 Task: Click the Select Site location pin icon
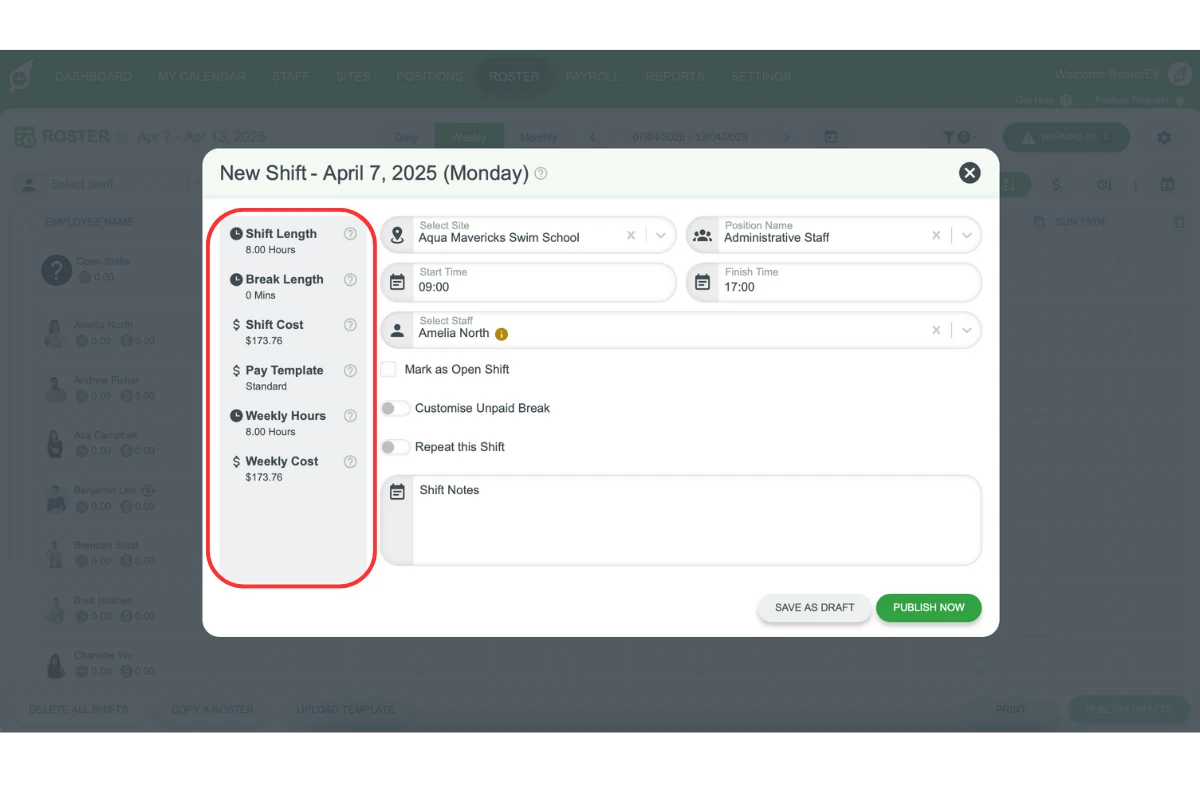coord(397,236)
